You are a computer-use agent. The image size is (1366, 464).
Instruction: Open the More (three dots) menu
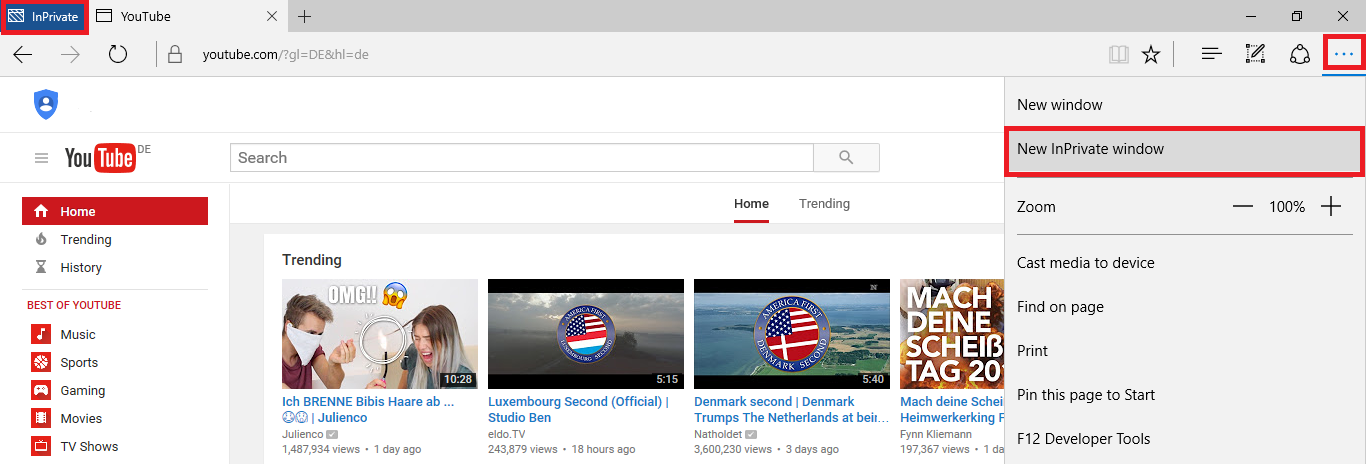(x=1344, y=54)
